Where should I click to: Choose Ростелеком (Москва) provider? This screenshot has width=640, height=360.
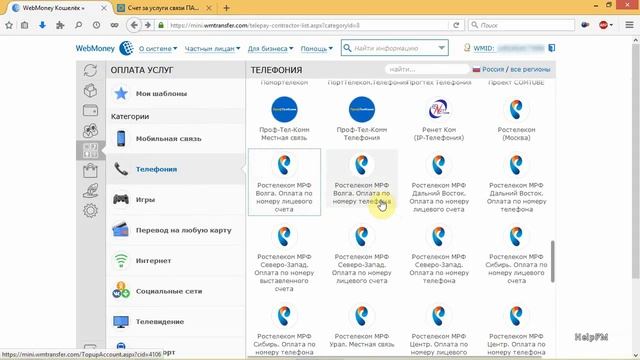(516, 119)
